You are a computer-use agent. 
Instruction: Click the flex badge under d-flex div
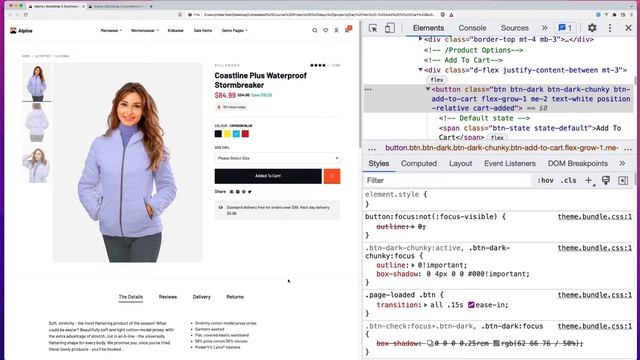(437, 80)
